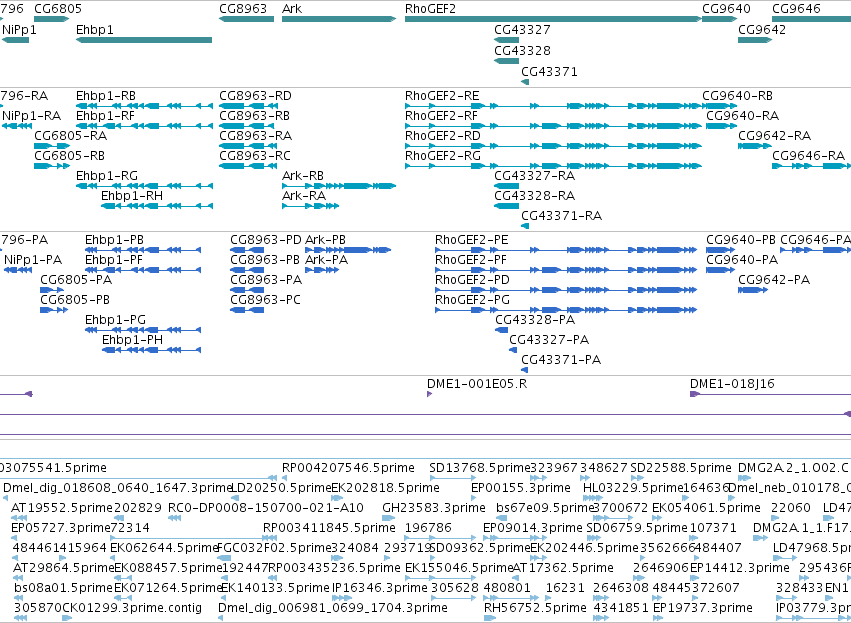Select the CG6805-RB transcript label
The height and width of the screenshot is (623, 851).
(69, 156)
